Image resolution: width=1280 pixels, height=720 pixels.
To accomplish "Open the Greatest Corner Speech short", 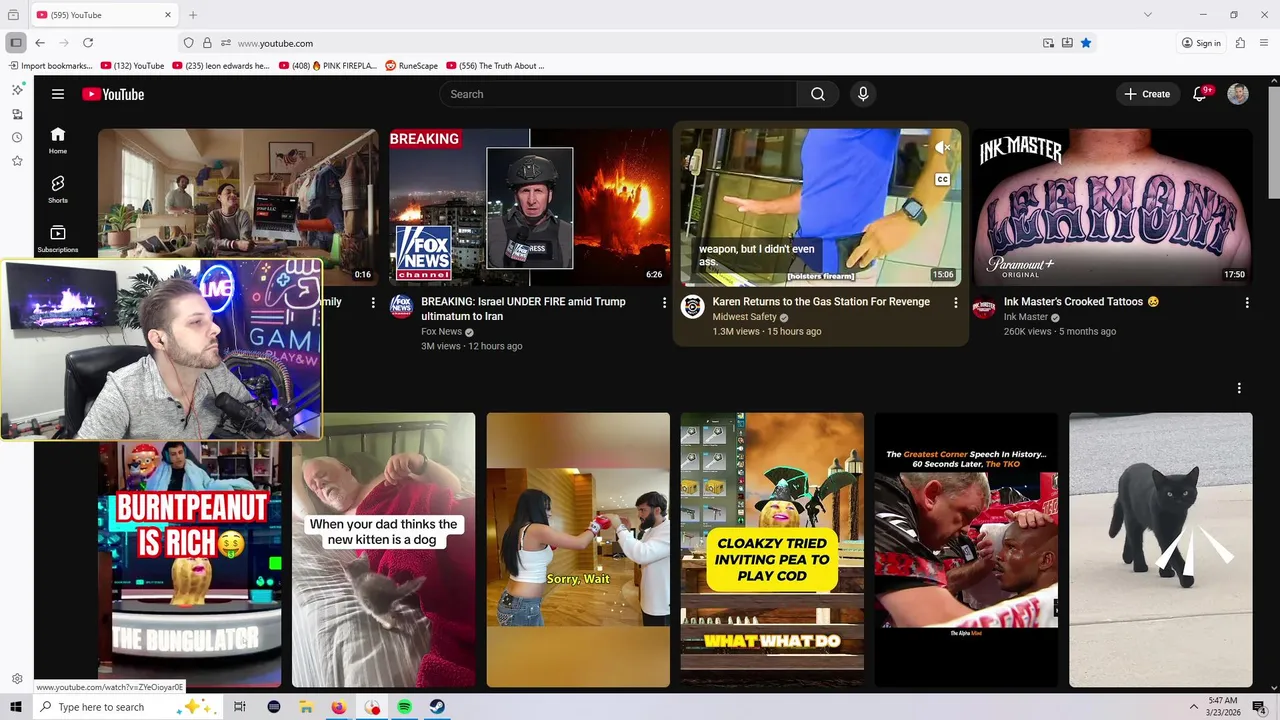I will (x=966, y=550).
